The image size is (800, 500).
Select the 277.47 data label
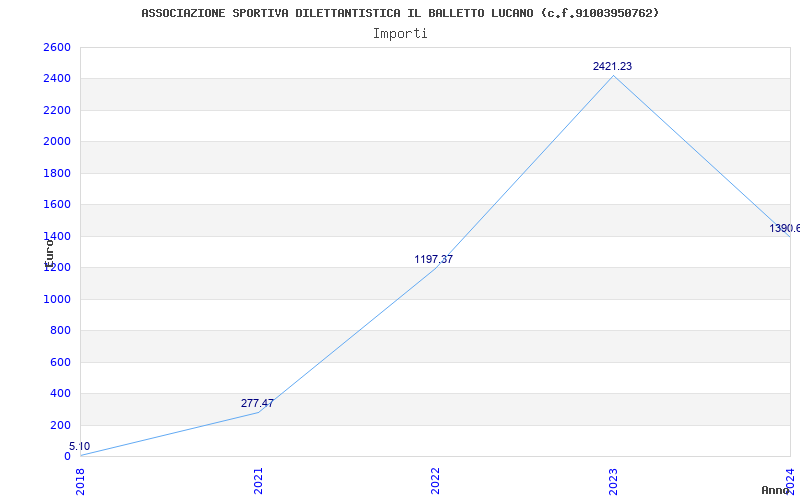pyautogui.click(x=257, y=403)
